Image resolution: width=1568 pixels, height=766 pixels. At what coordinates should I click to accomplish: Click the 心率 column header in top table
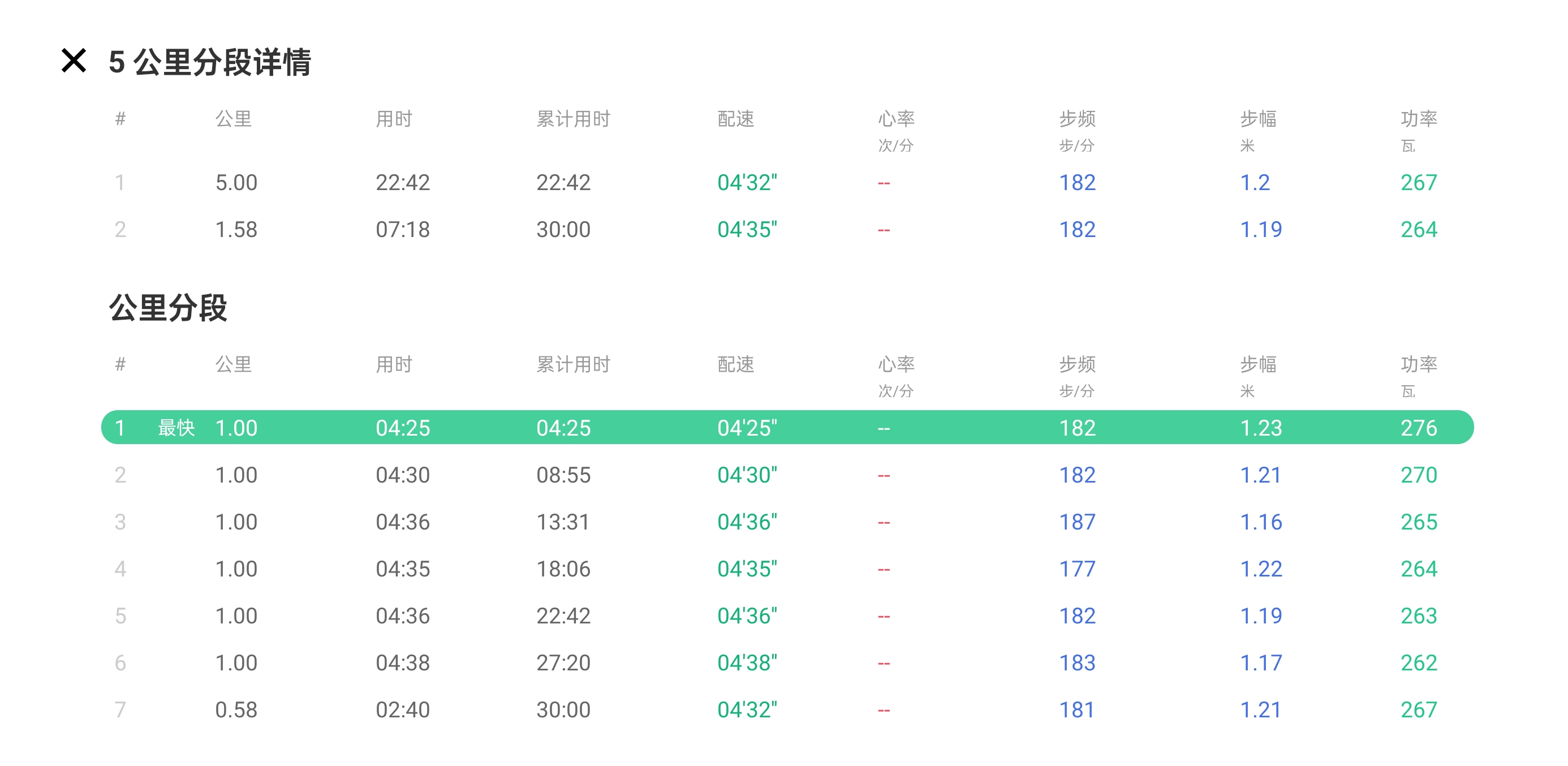click(x=895, y=119)
